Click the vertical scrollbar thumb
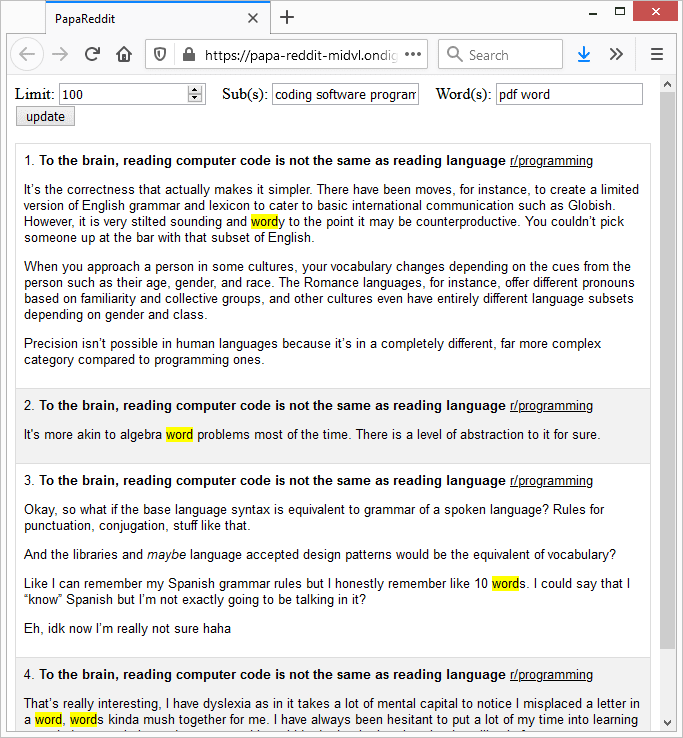The height and width of the screenshot is (738, 683). tap(667, 370)
